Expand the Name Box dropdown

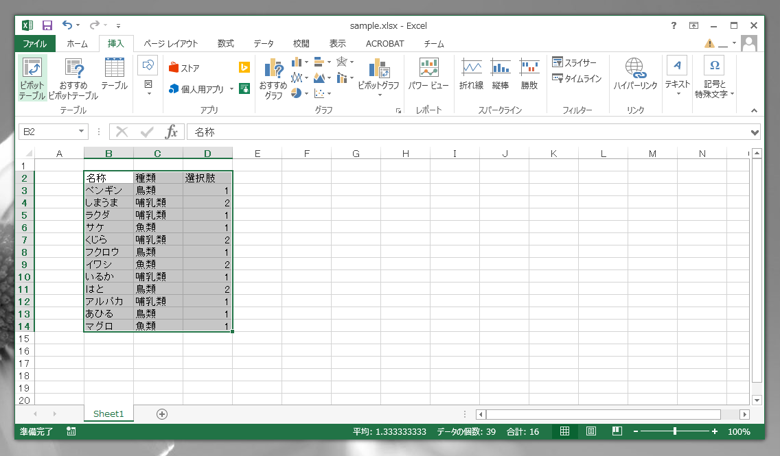coord(81,131)
